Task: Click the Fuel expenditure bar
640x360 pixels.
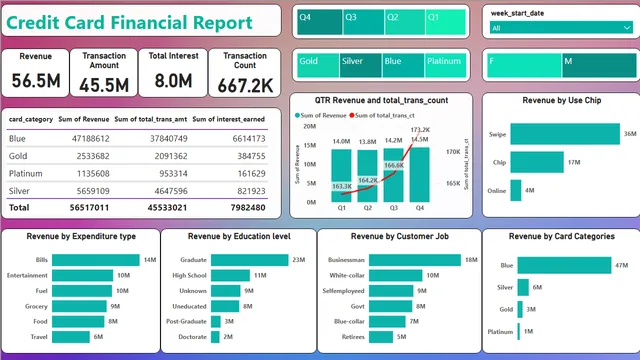Action: click(x=82, y=291)
